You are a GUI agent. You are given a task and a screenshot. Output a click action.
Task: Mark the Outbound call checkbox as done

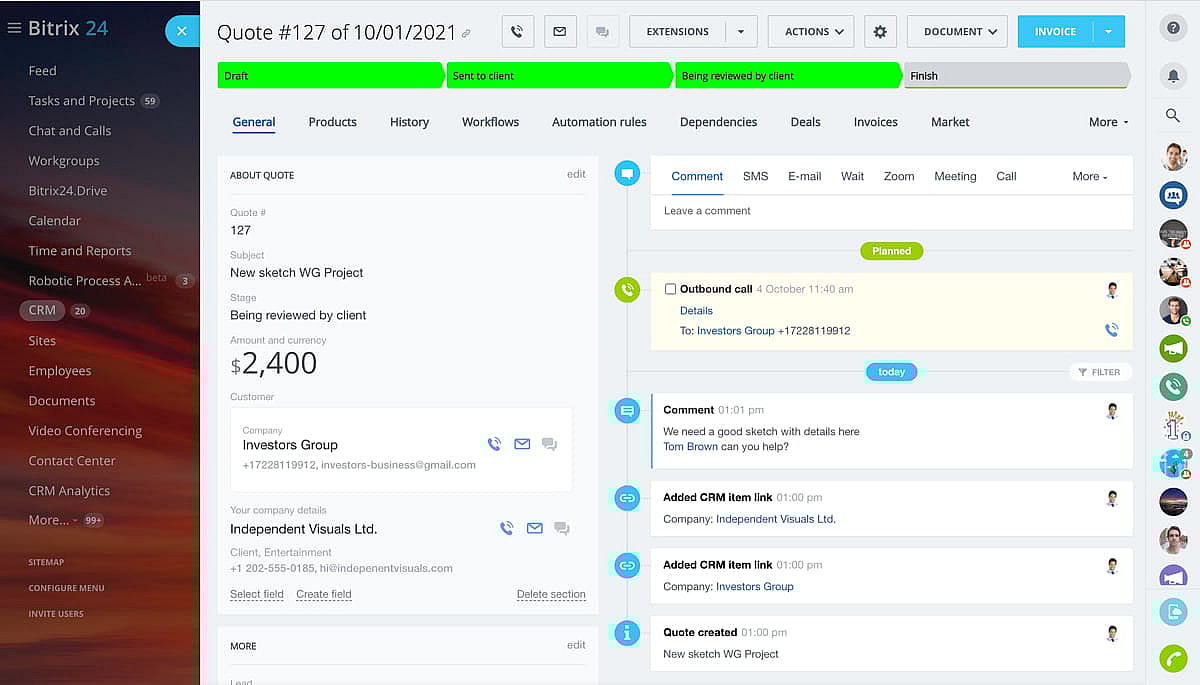671,289
